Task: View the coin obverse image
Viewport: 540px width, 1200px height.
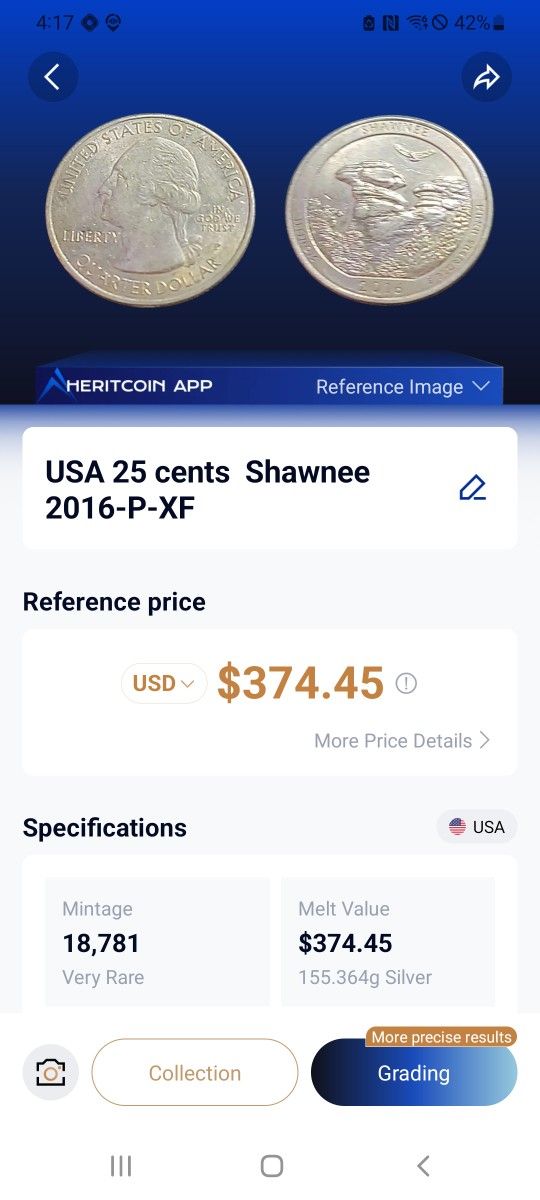Action: tap(150, 209)
